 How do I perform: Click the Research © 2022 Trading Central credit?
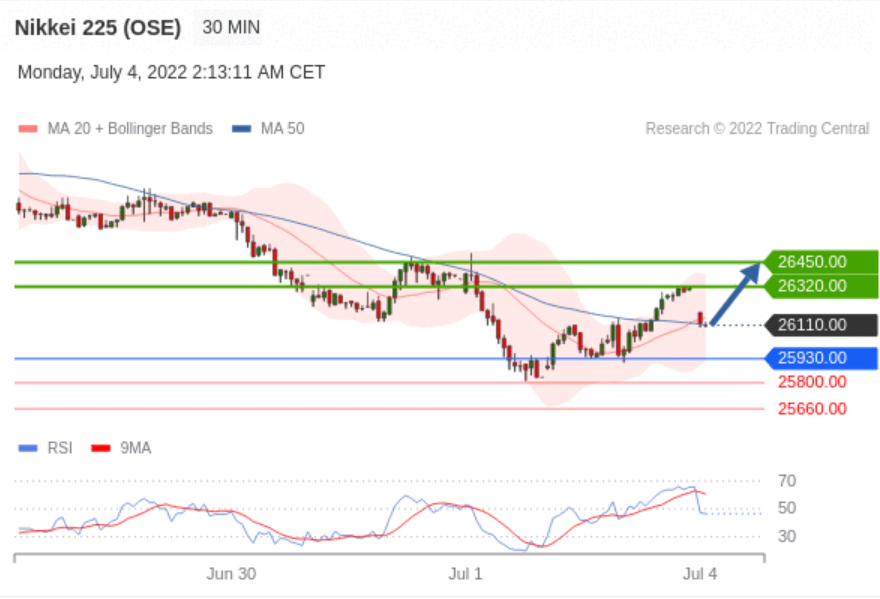tap(757, 129)
